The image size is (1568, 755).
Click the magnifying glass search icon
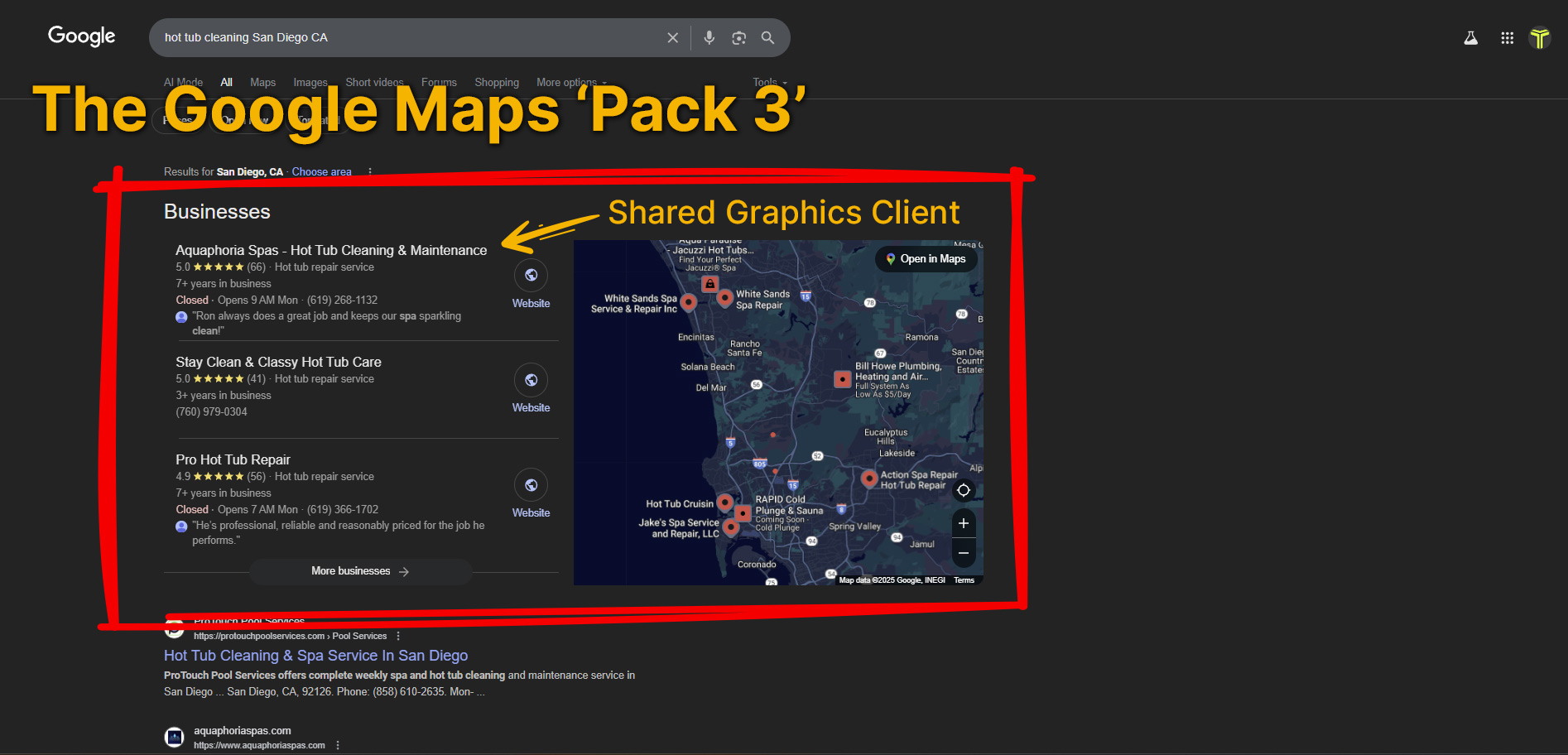click(x=768, y=38)
